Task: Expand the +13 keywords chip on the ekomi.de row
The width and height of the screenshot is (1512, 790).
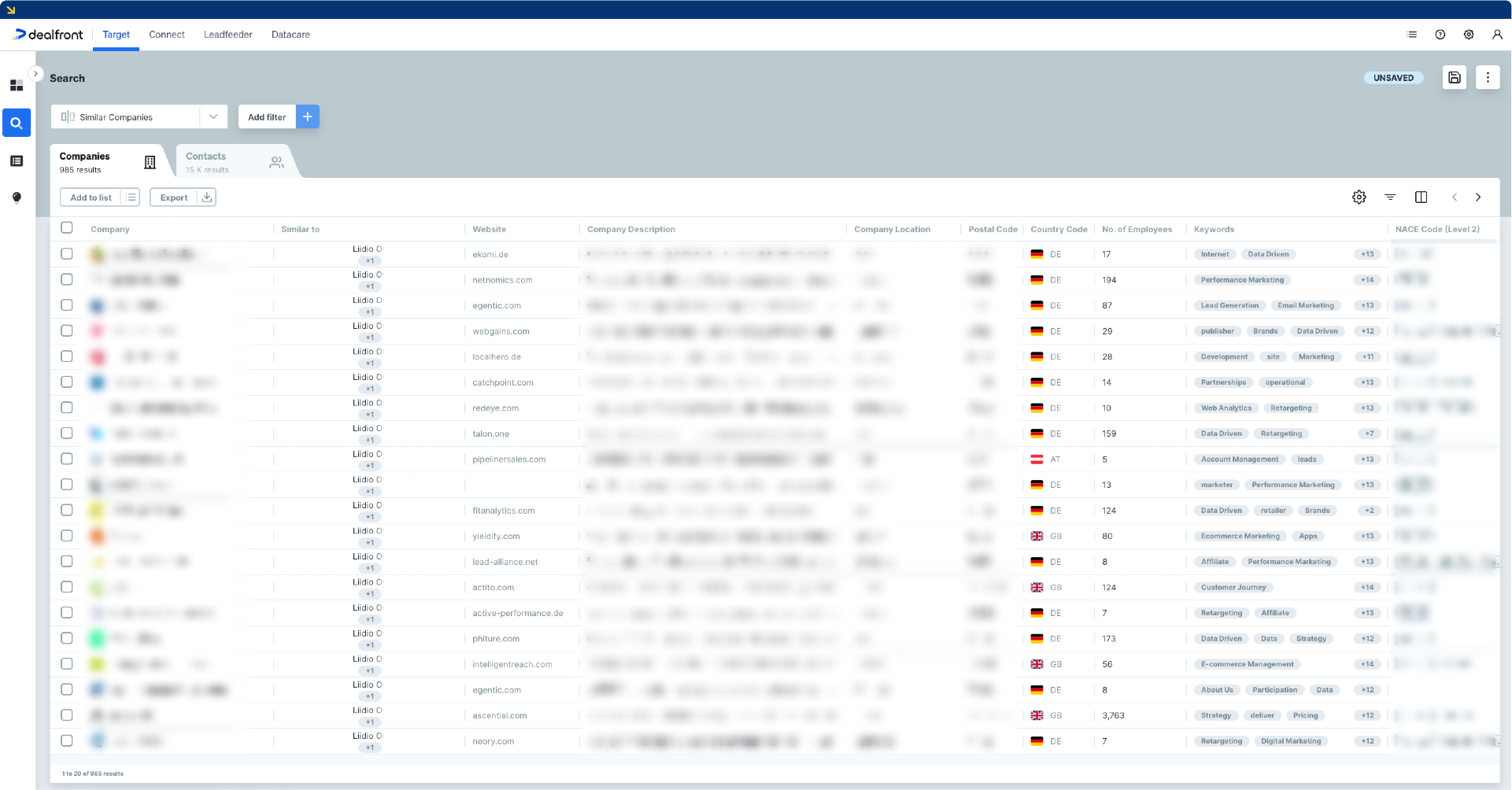Action: (1368, 254)
